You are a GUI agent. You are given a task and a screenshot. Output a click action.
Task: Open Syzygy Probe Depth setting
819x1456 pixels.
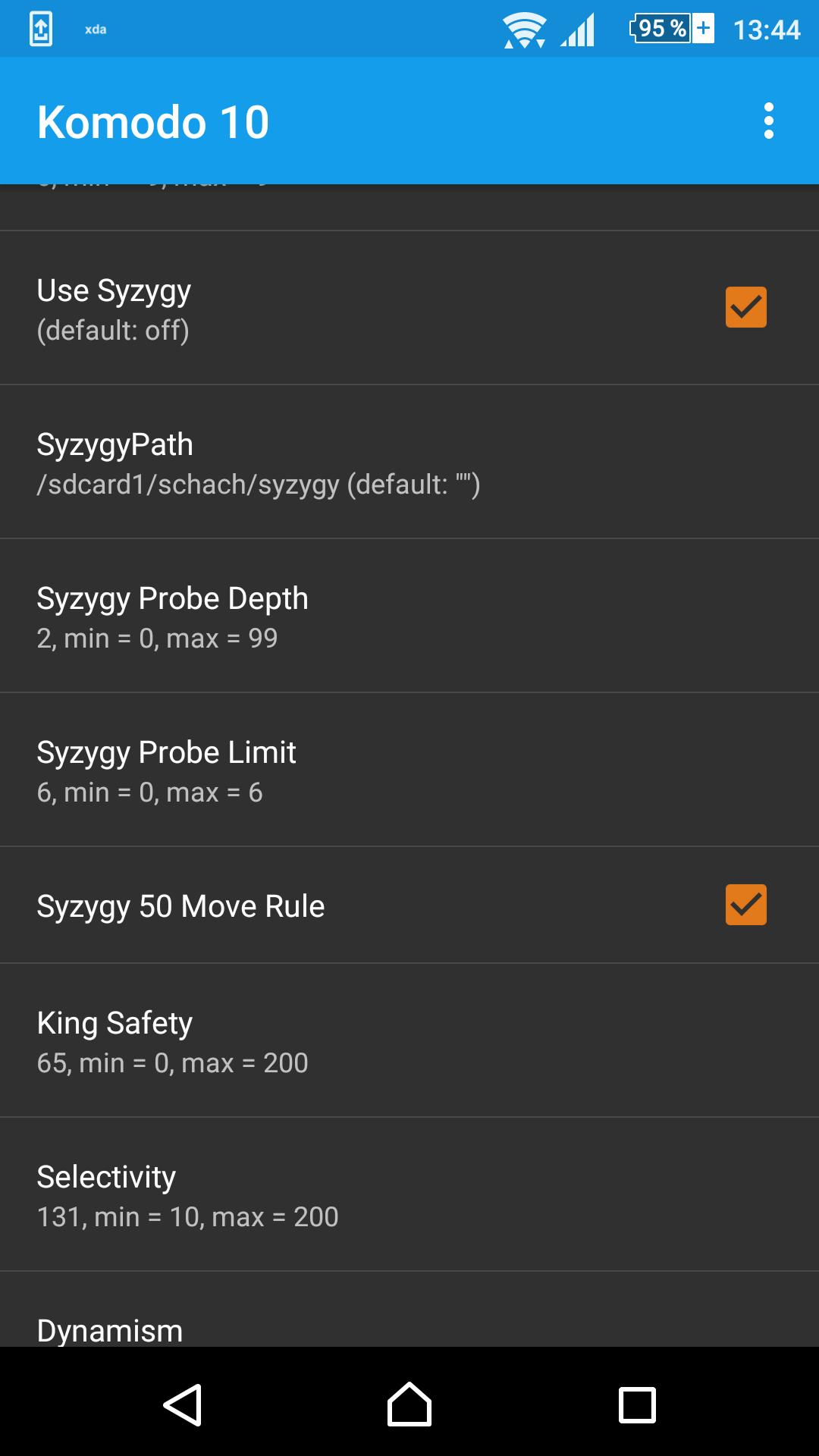(409, 616)
